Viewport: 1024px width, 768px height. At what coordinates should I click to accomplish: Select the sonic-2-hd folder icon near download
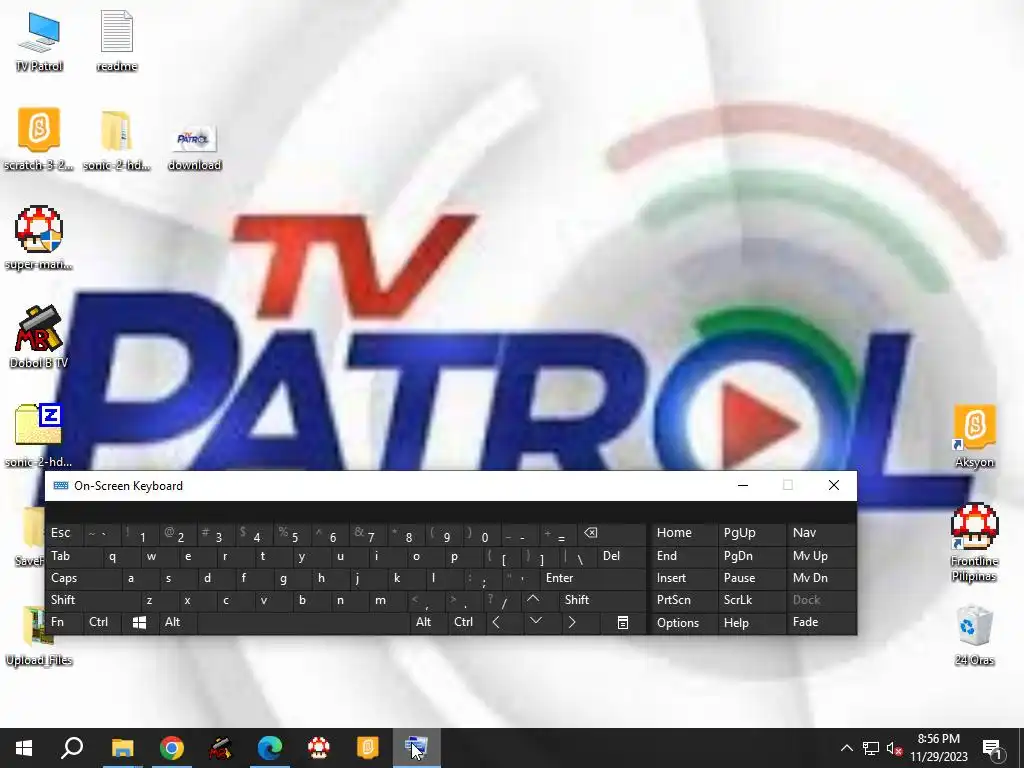point(117,139)
